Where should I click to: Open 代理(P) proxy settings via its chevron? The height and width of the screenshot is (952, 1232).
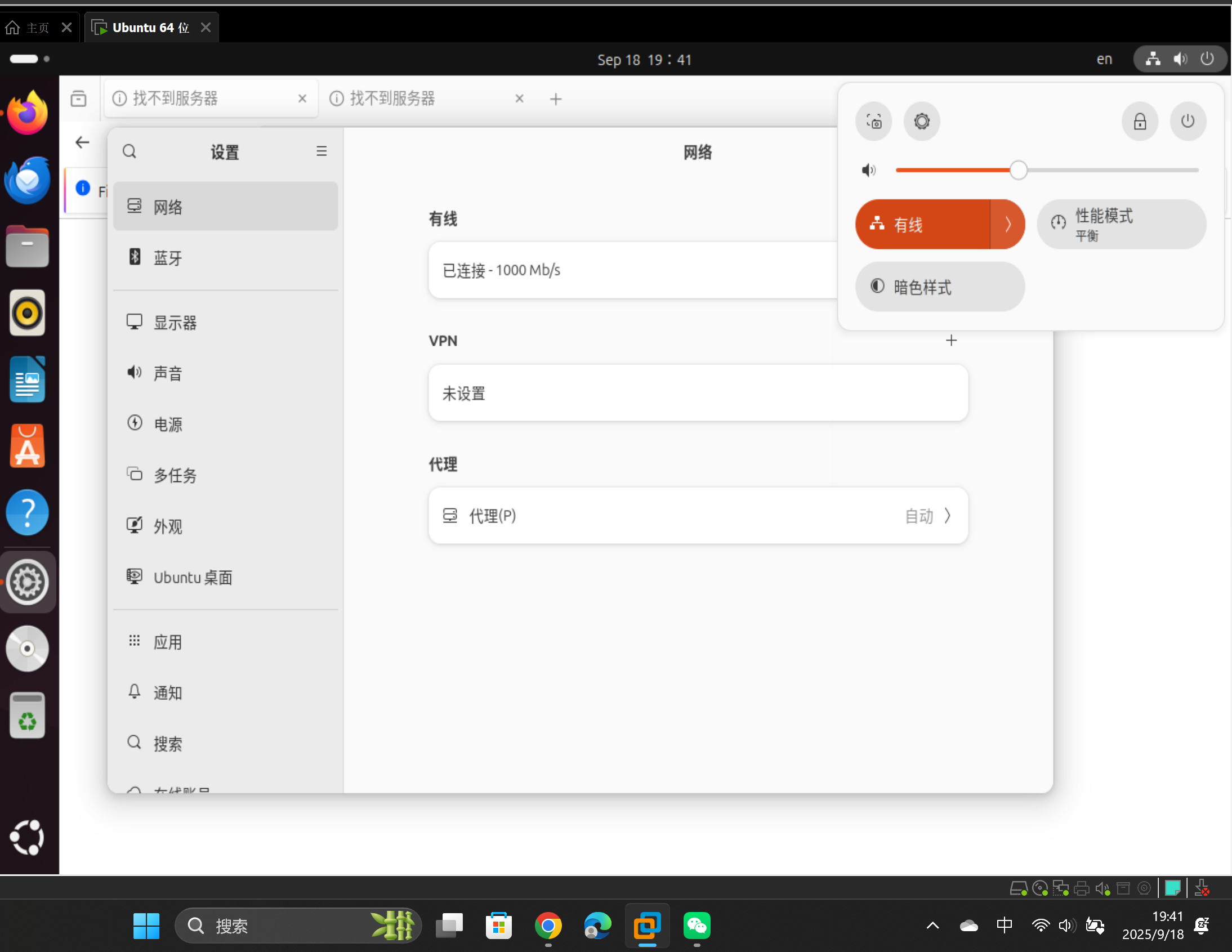pyautogui.click(x=947, y=516)
